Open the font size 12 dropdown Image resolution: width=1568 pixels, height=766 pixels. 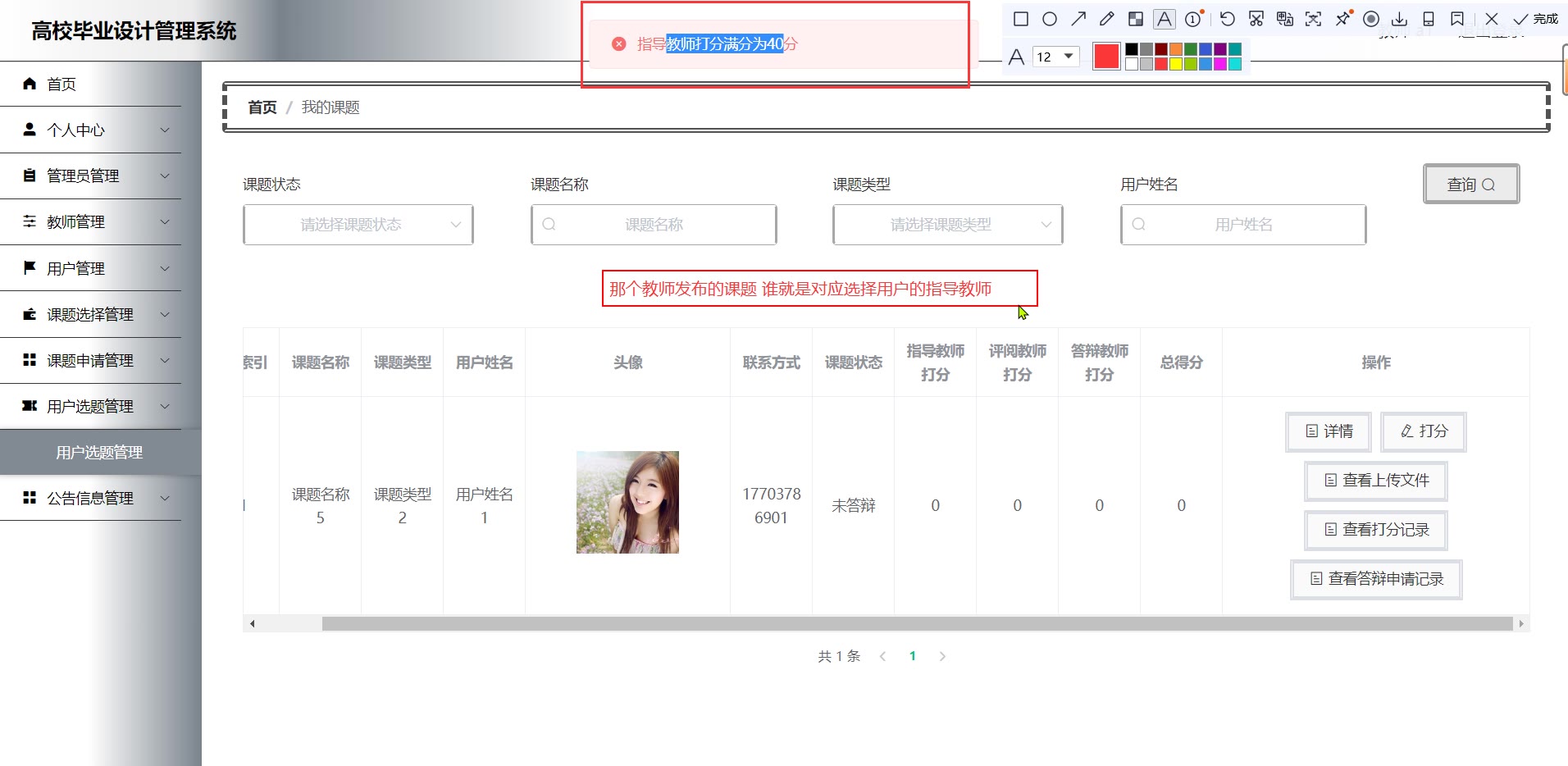click(x=1055, y=57)
